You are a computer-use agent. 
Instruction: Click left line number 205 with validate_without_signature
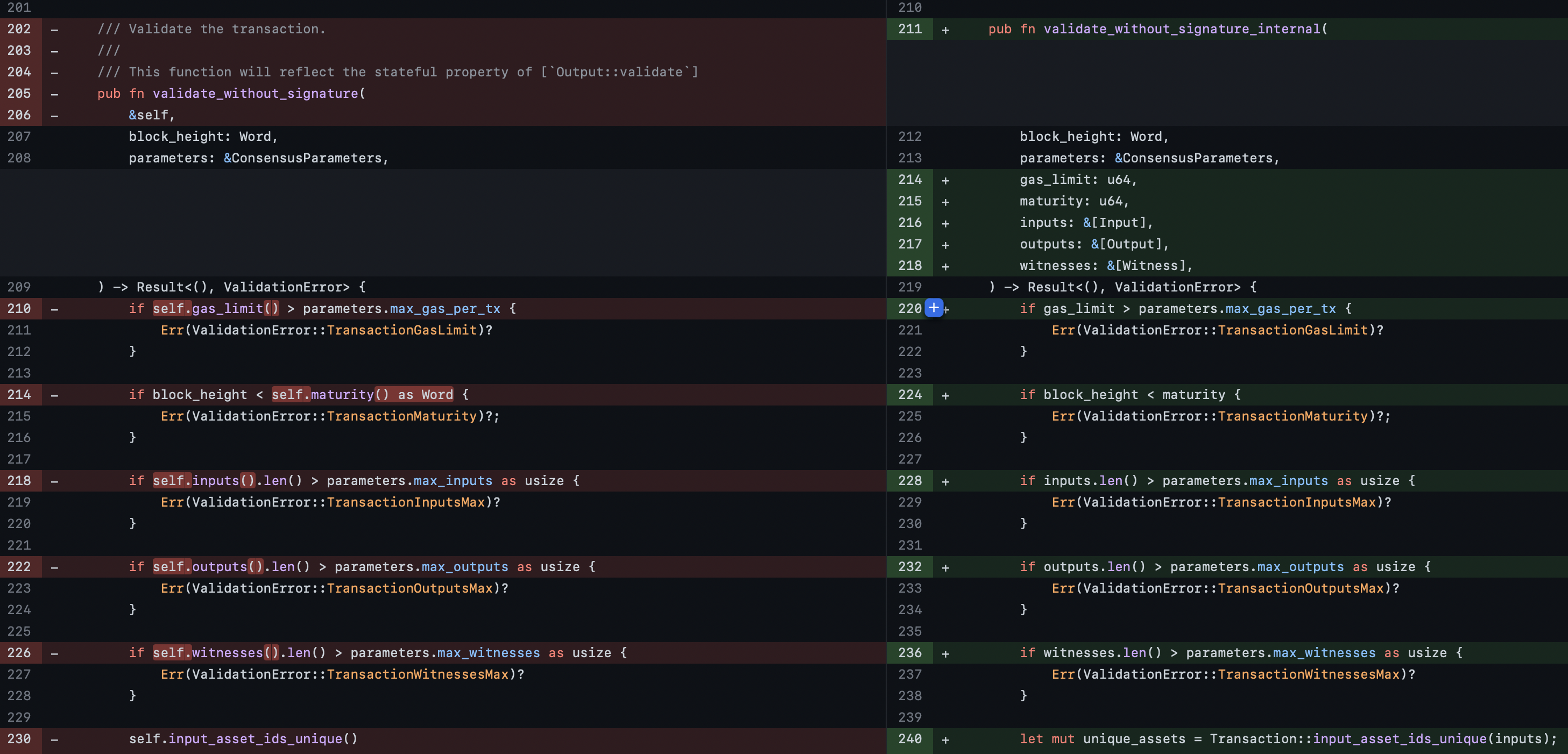click(19, 94)
